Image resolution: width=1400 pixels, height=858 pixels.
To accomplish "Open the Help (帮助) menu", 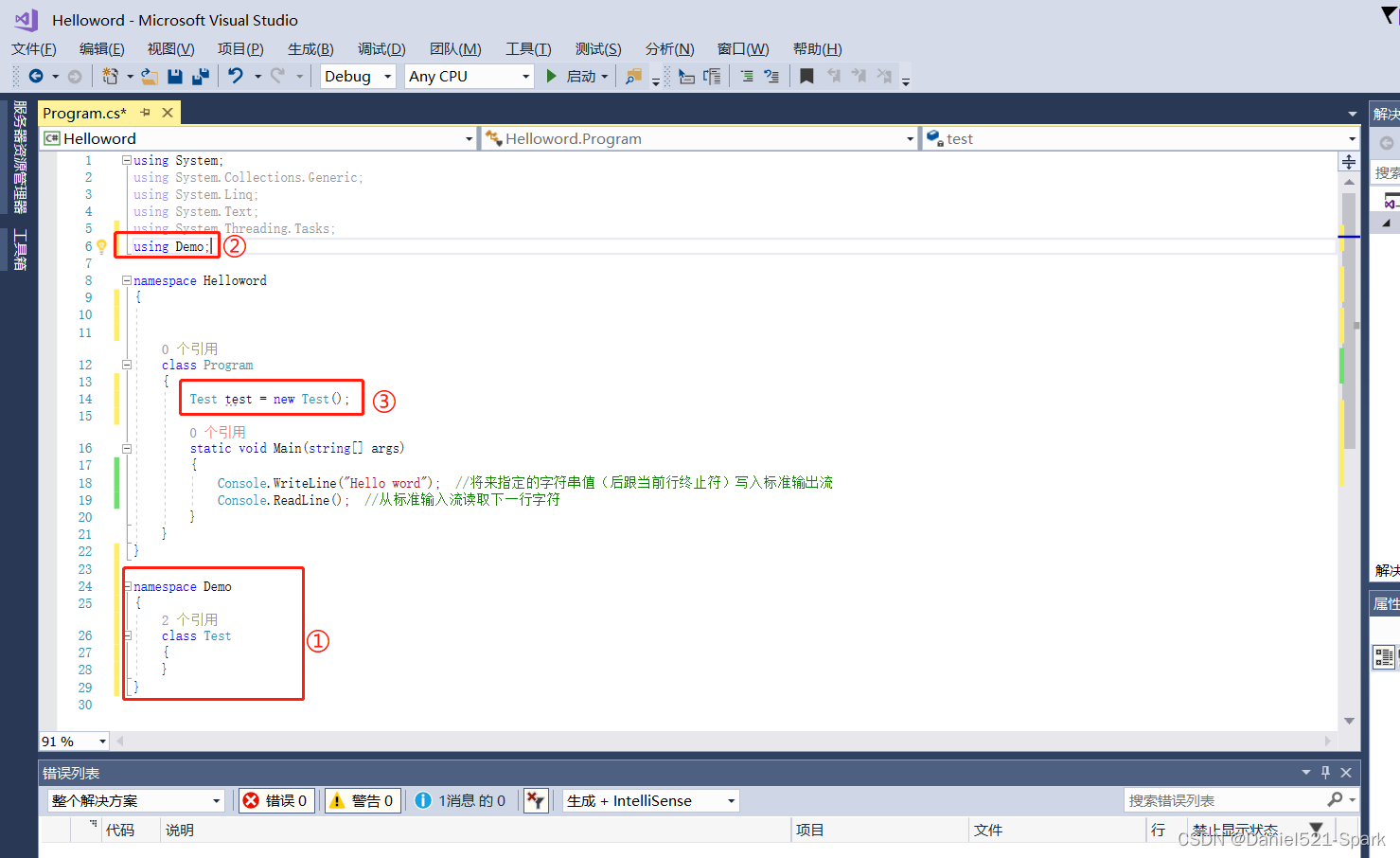I will point(818,49).
